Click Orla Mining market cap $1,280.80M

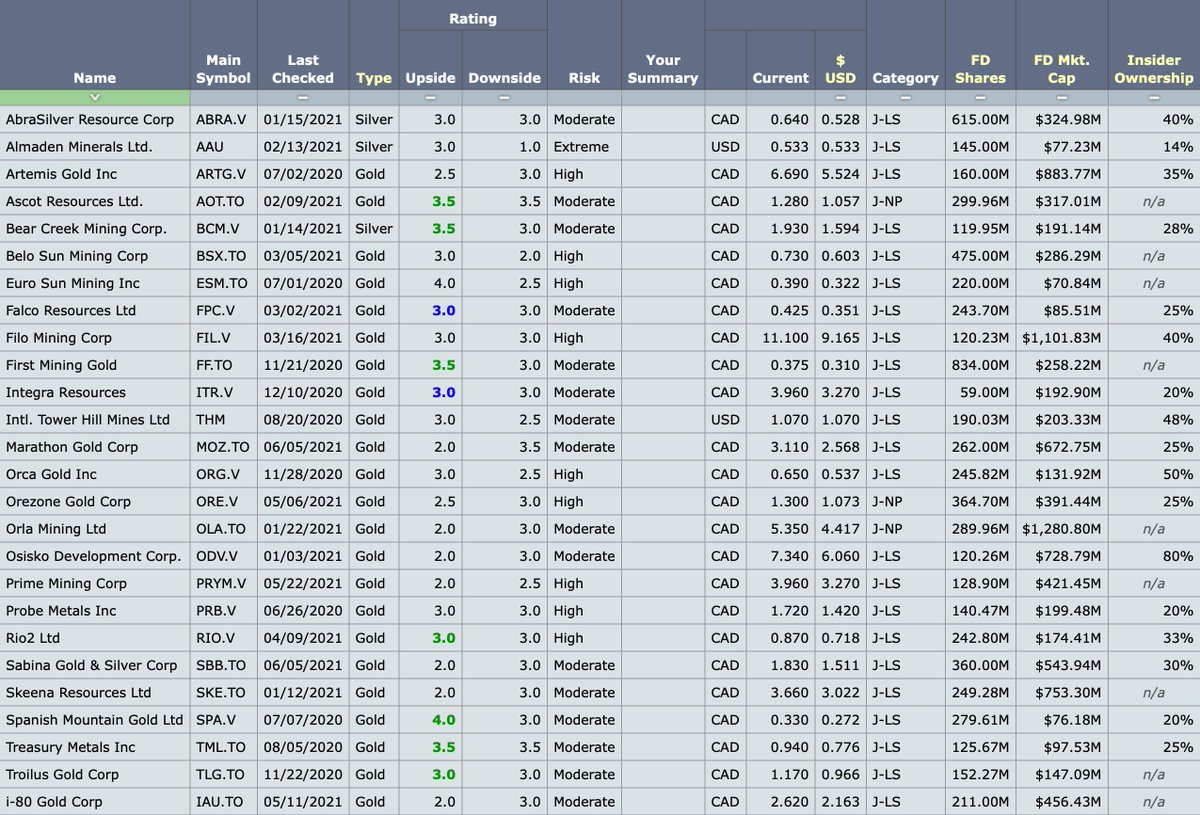coord(1062,529)
